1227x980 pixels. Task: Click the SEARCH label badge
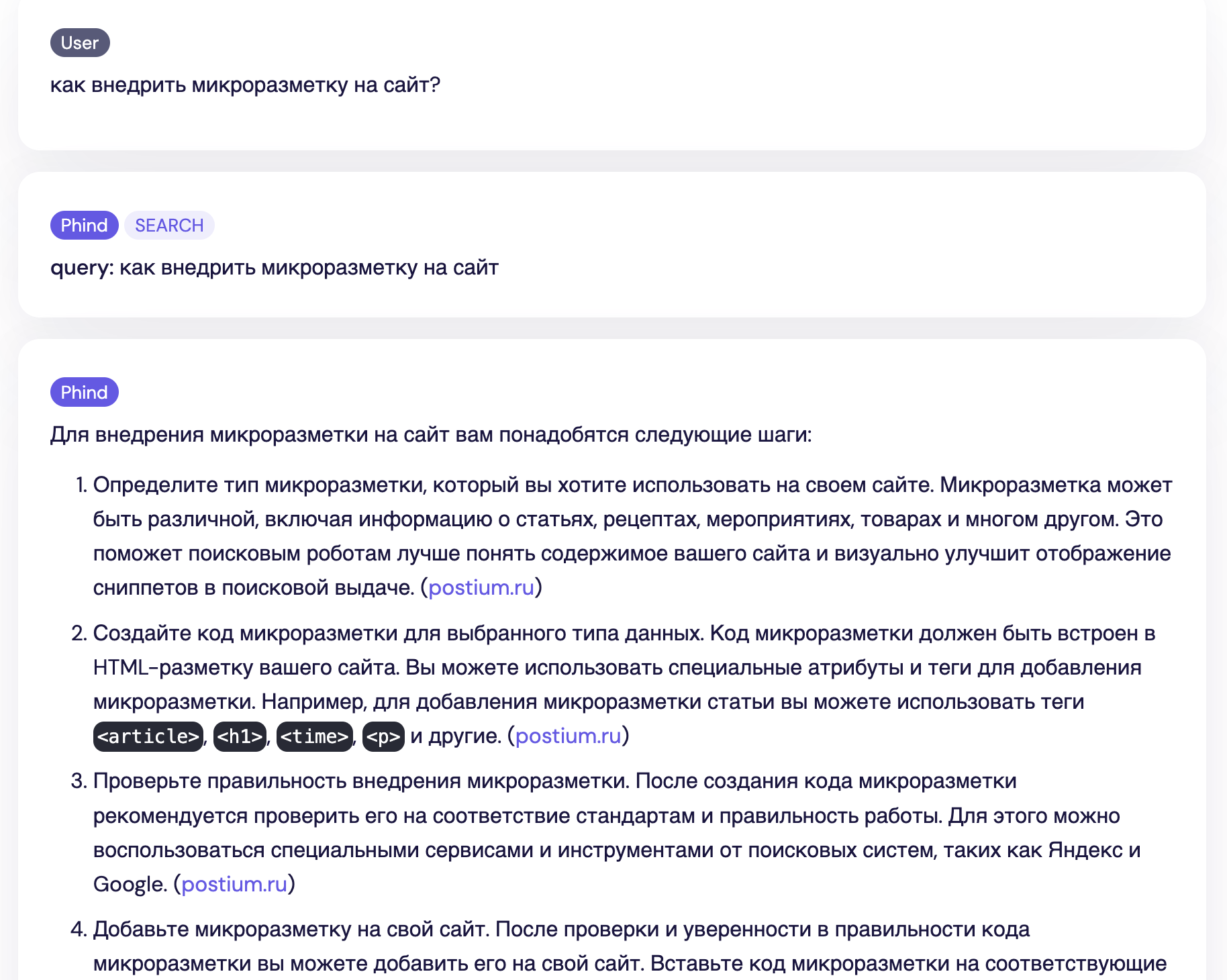[168, 225]
